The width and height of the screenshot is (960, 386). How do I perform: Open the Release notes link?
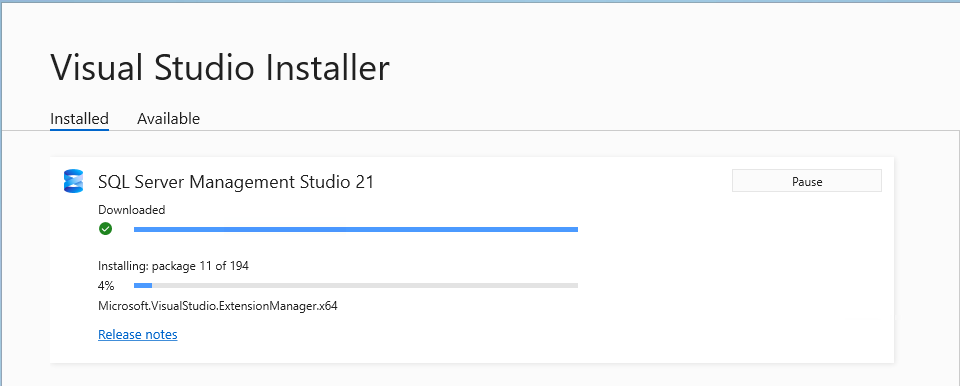coord(138,335)
